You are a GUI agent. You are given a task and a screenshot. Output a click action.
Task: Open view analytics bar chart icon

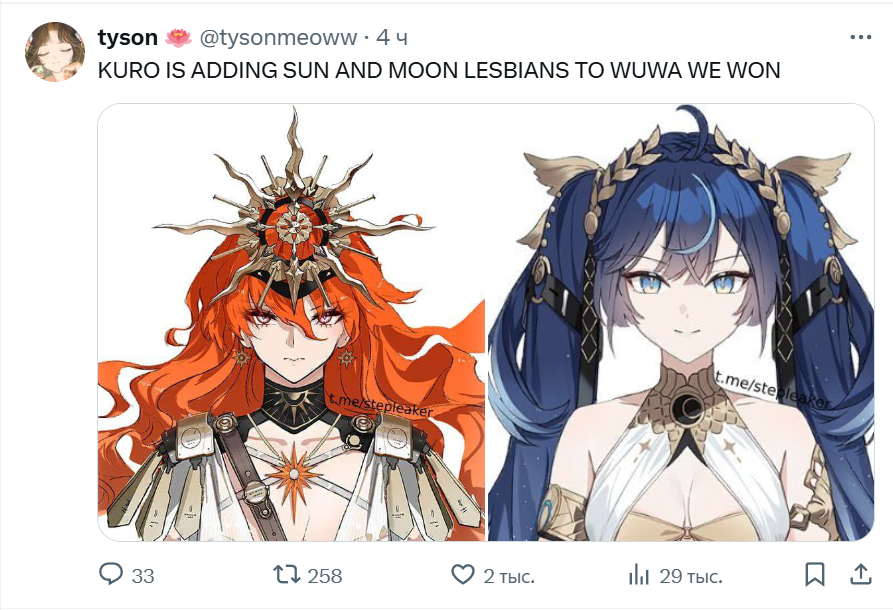click(x=639, y=575)
